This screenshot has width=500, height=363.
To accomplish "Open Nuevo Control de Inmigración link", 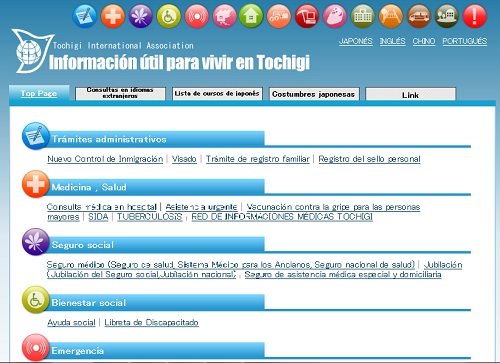I will point(105,159).
